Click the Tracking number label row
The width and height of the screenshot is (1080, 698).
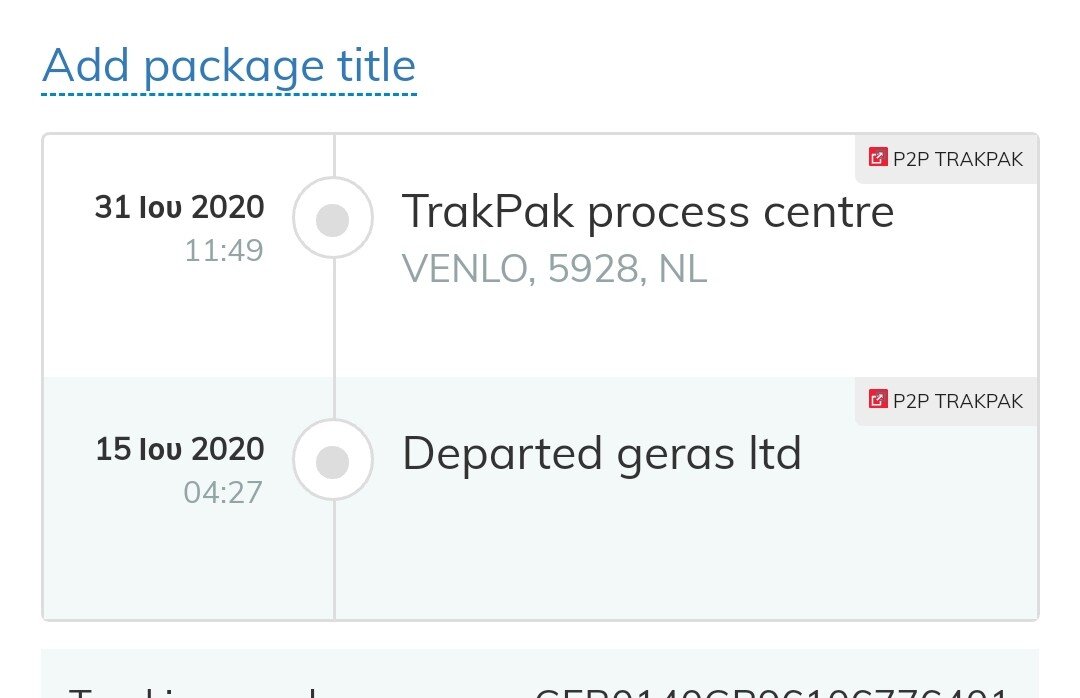(x=540, y=675)
